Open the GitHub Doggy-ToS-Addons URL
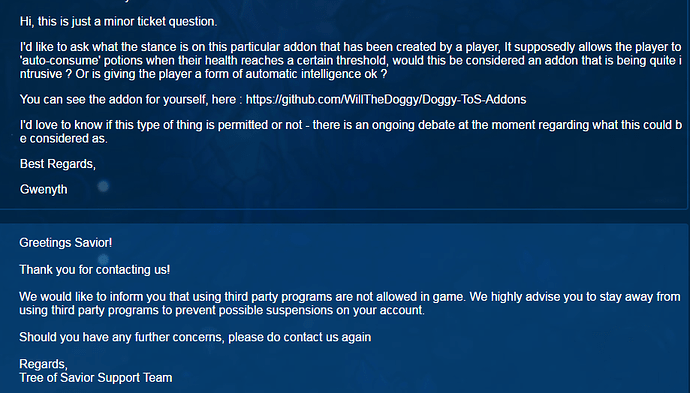Image resolution: width=690 pixels, height=393 pixels. 386,100
